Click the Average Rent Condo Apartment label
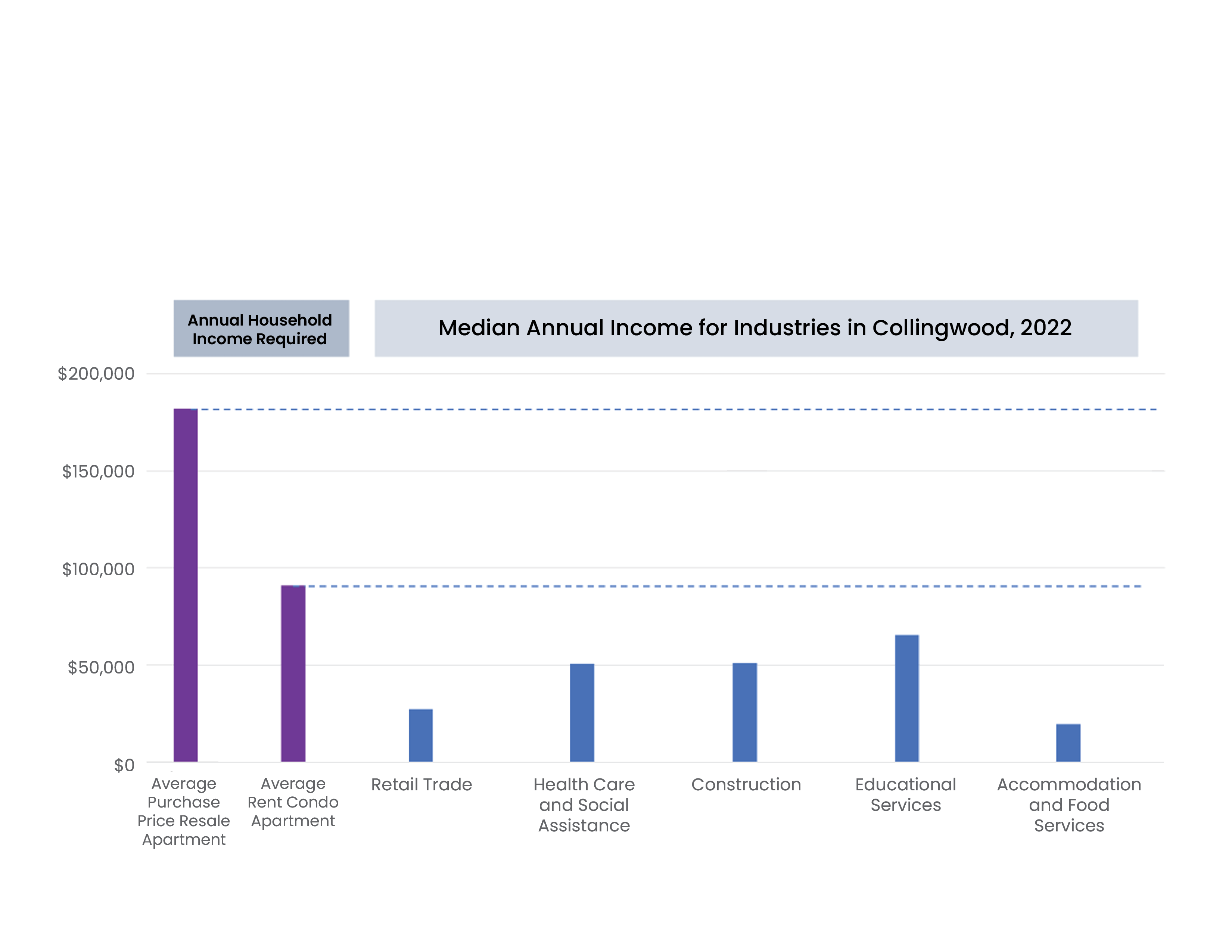Viewport: 1232px width, 952px height. [x=293, y=802]
